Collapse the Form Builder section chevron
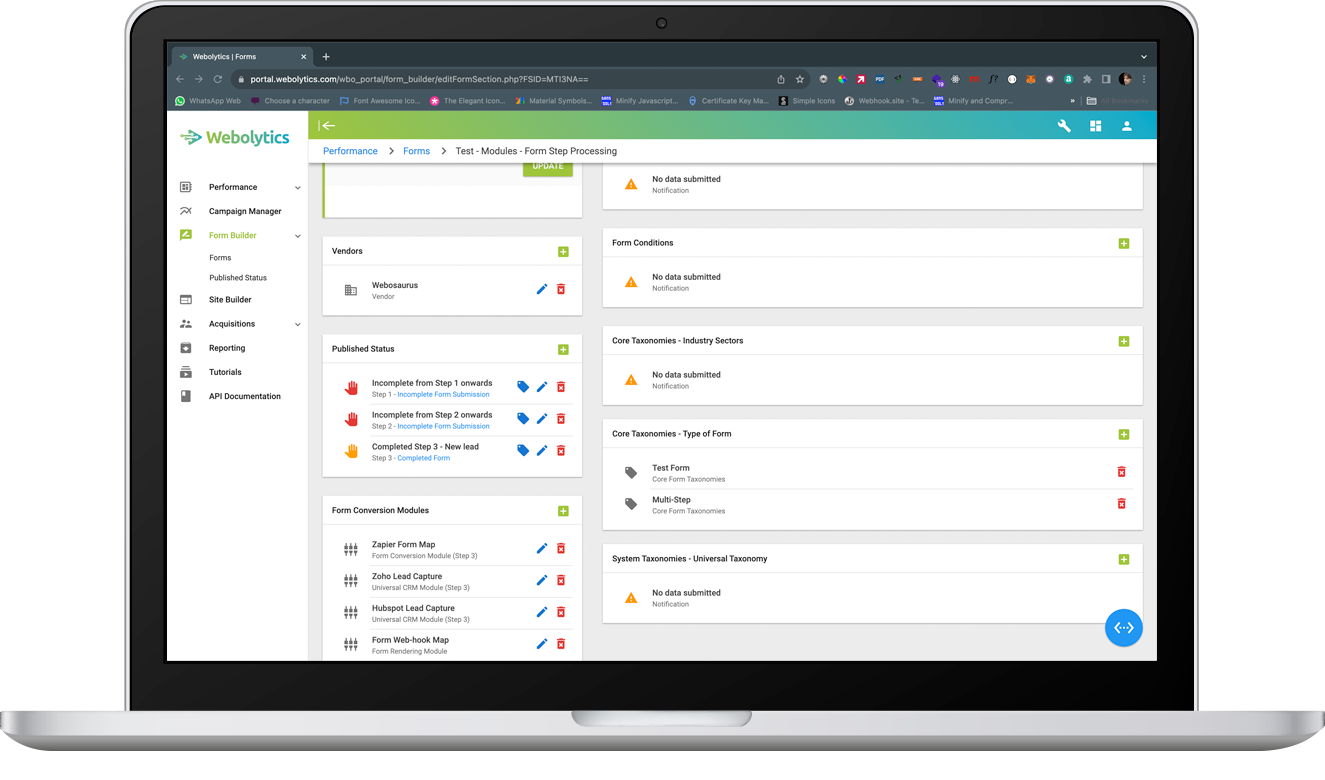The height and width of the screenshot is (780, 1325). (298, 235)
